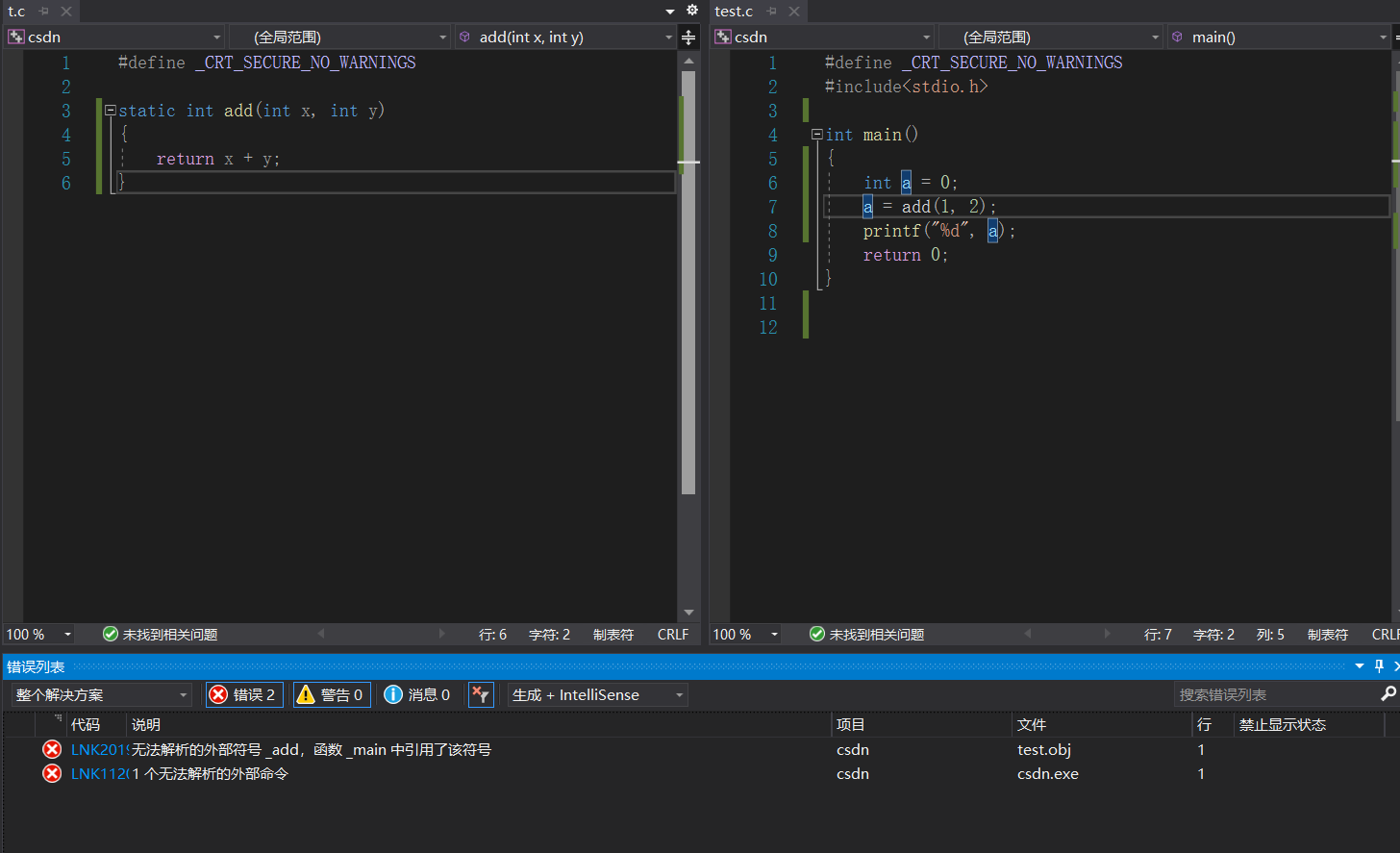1400x853 pixels.
Task: Select the 无法解析的外部符号 _add error description
Action: (312, 749)
